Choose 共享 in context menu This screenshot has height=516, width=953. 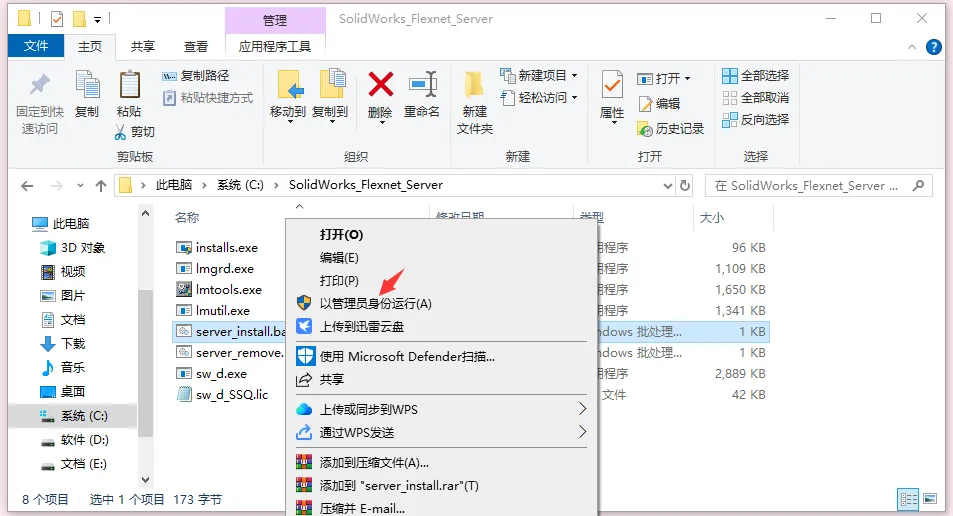tap(441, 380)
